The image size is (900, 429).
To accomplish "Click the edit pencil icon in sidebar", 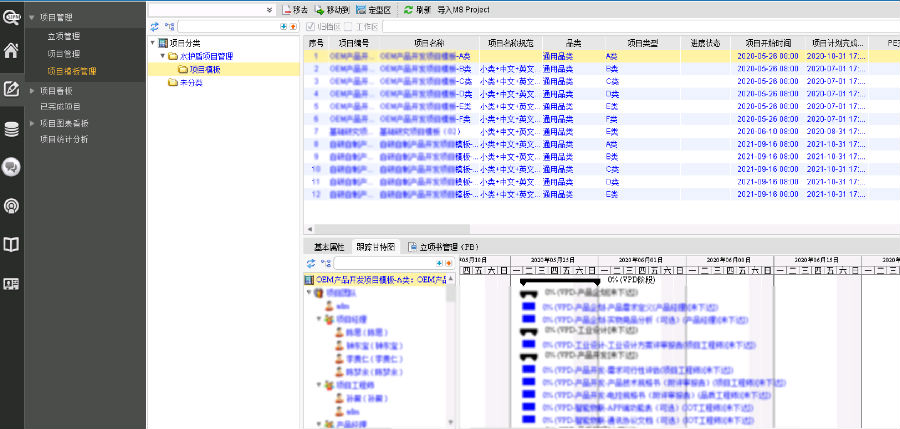I will coord(11,89).
